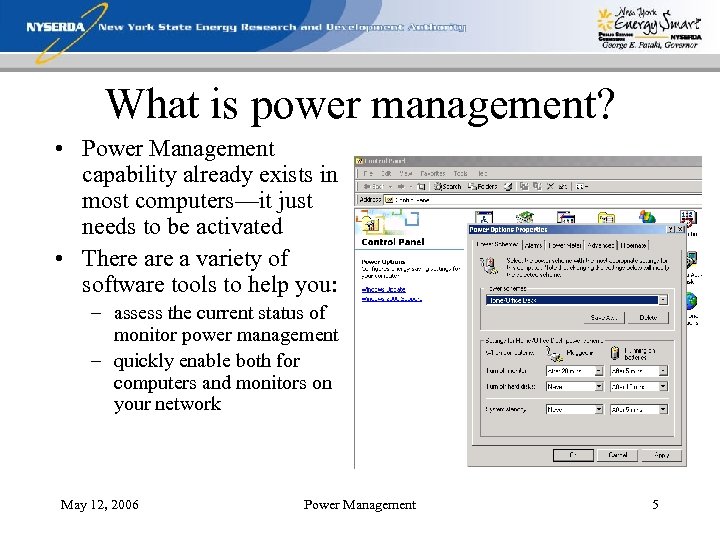The height and width of the screenshot is (540, 720).
Task: Open the colorful Windows-flag control panel icon
Action: click(x=647, y=217)
